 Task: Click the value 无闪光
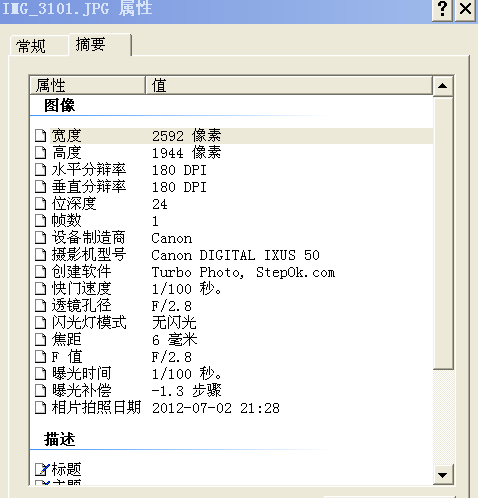point(174,323)
